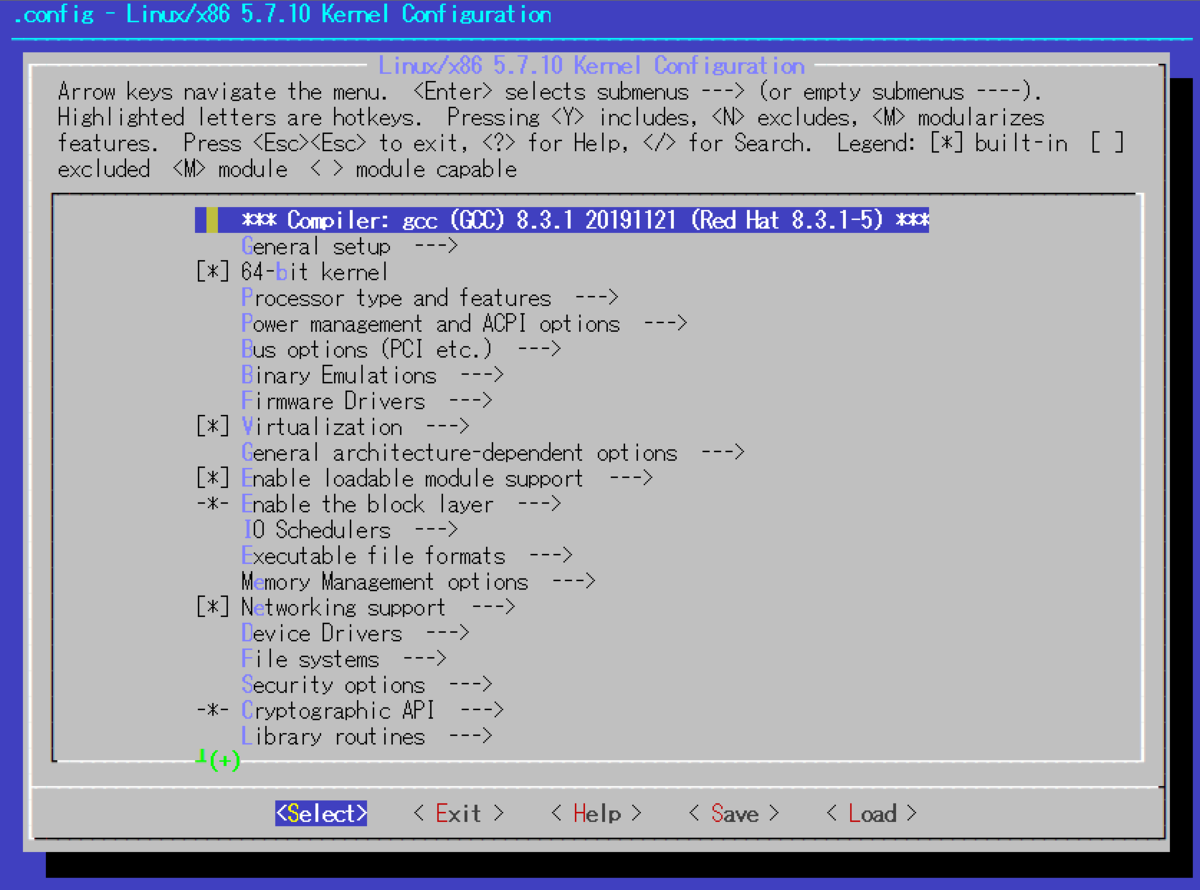Open Bus options (PCI etc.) submenu
Image resolution: width=1200 pixels, height=890 pixels.
click(x=401, y=350)
